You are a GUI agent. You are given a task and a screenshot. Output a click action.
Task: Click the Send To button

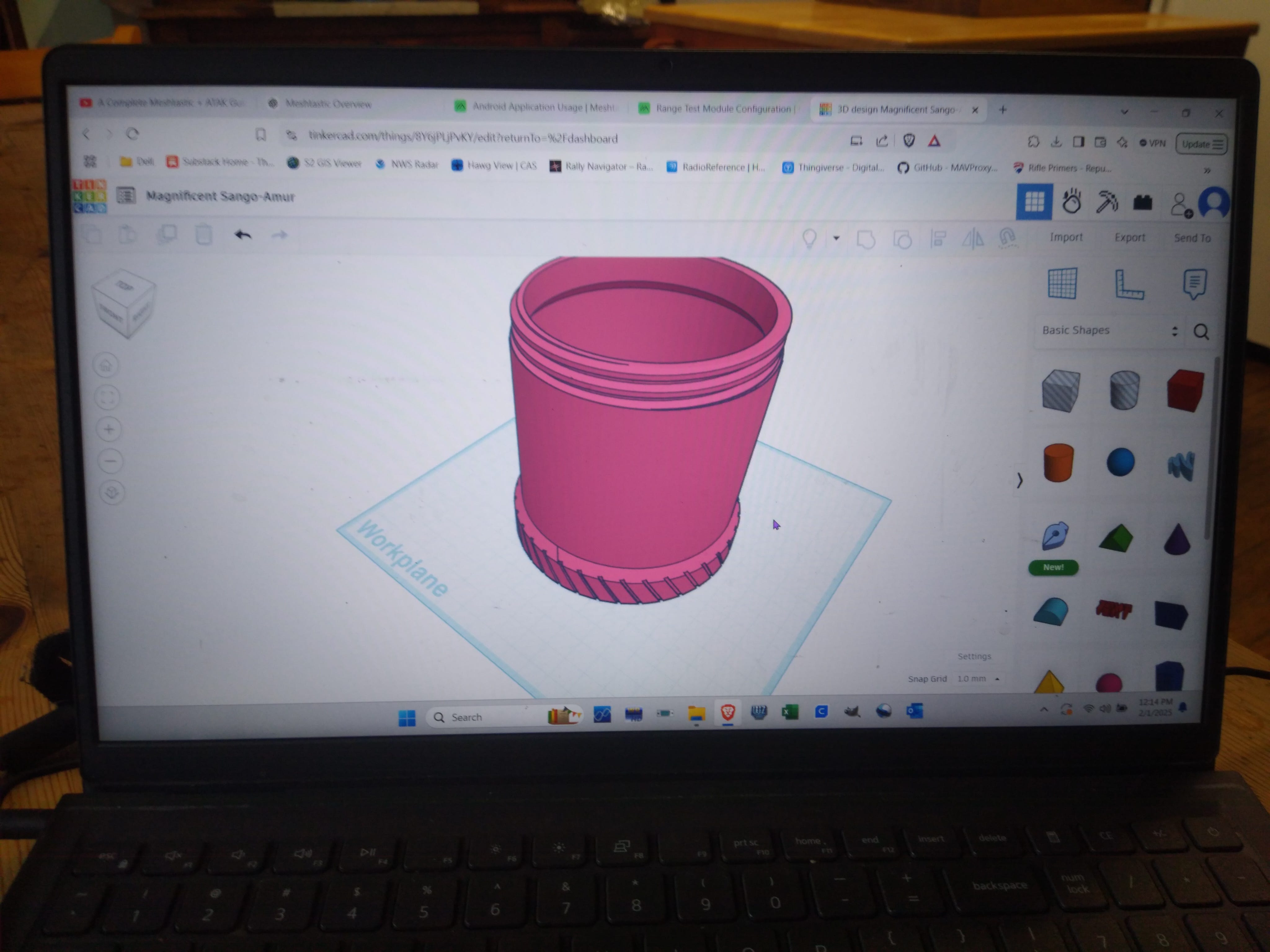(1192, 238)
